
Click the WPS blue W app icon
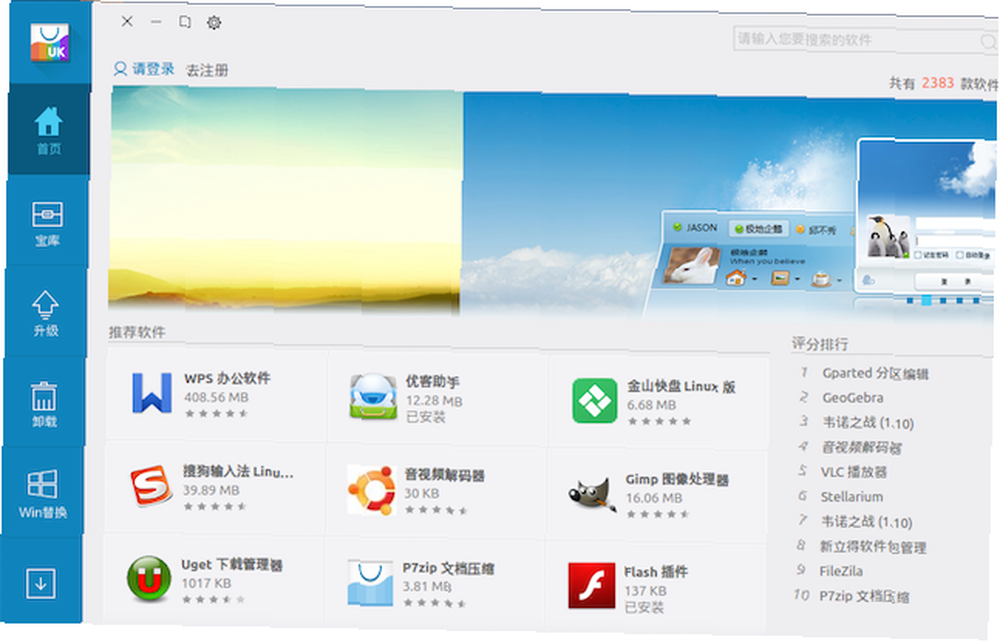(x=152, y=393)
